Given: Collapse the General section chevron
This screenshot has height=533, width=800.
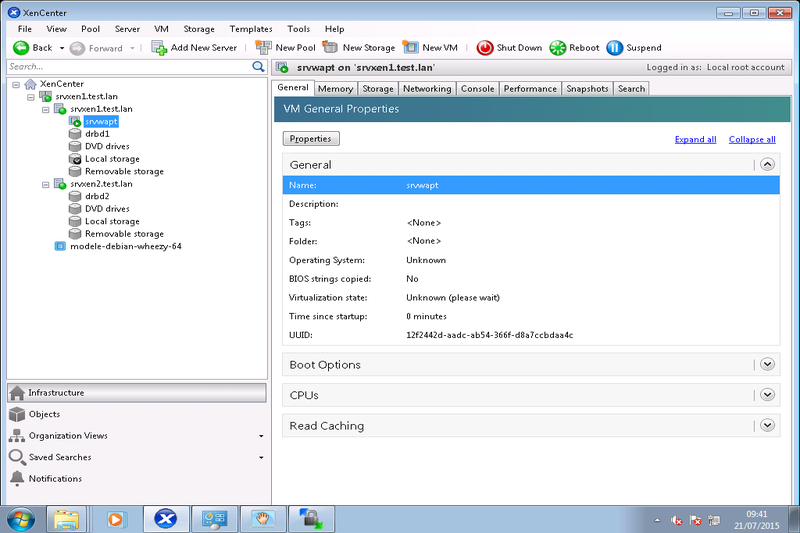Looking at the screenshot, I should (x=767, y=165).
